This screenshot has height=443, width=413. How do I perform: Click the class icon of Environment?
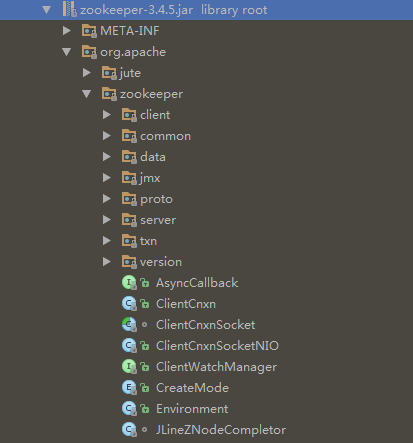[x=129, y=409]
